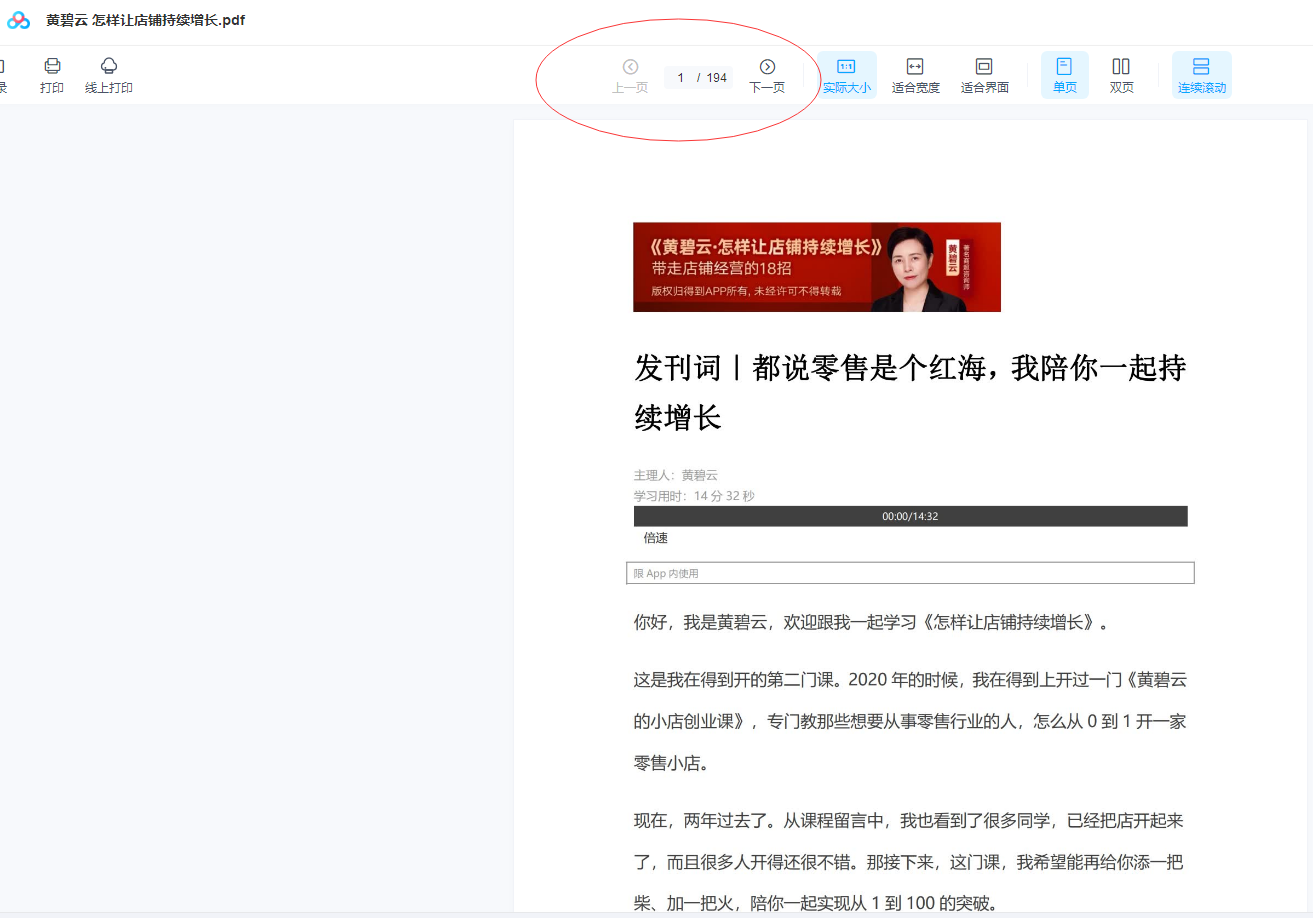The height and width of the screenshot is (918, 1313).
Task: Click the partially hidden leftmost toolbar button
Action: (3, 75)
